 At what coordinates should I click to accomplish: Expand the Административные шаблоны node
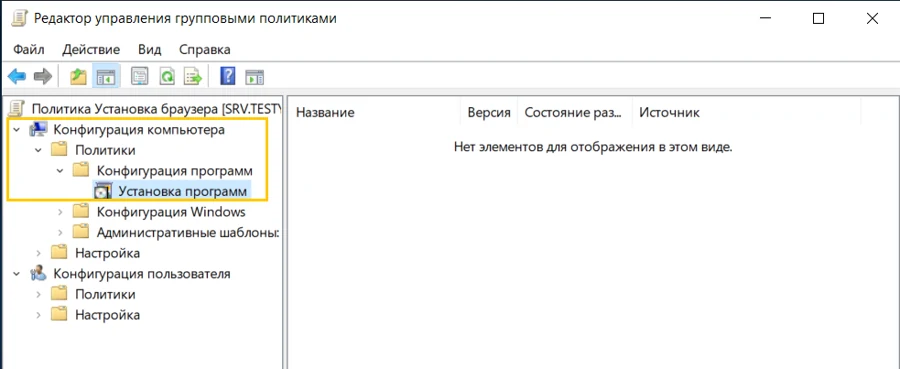[60, 232]
